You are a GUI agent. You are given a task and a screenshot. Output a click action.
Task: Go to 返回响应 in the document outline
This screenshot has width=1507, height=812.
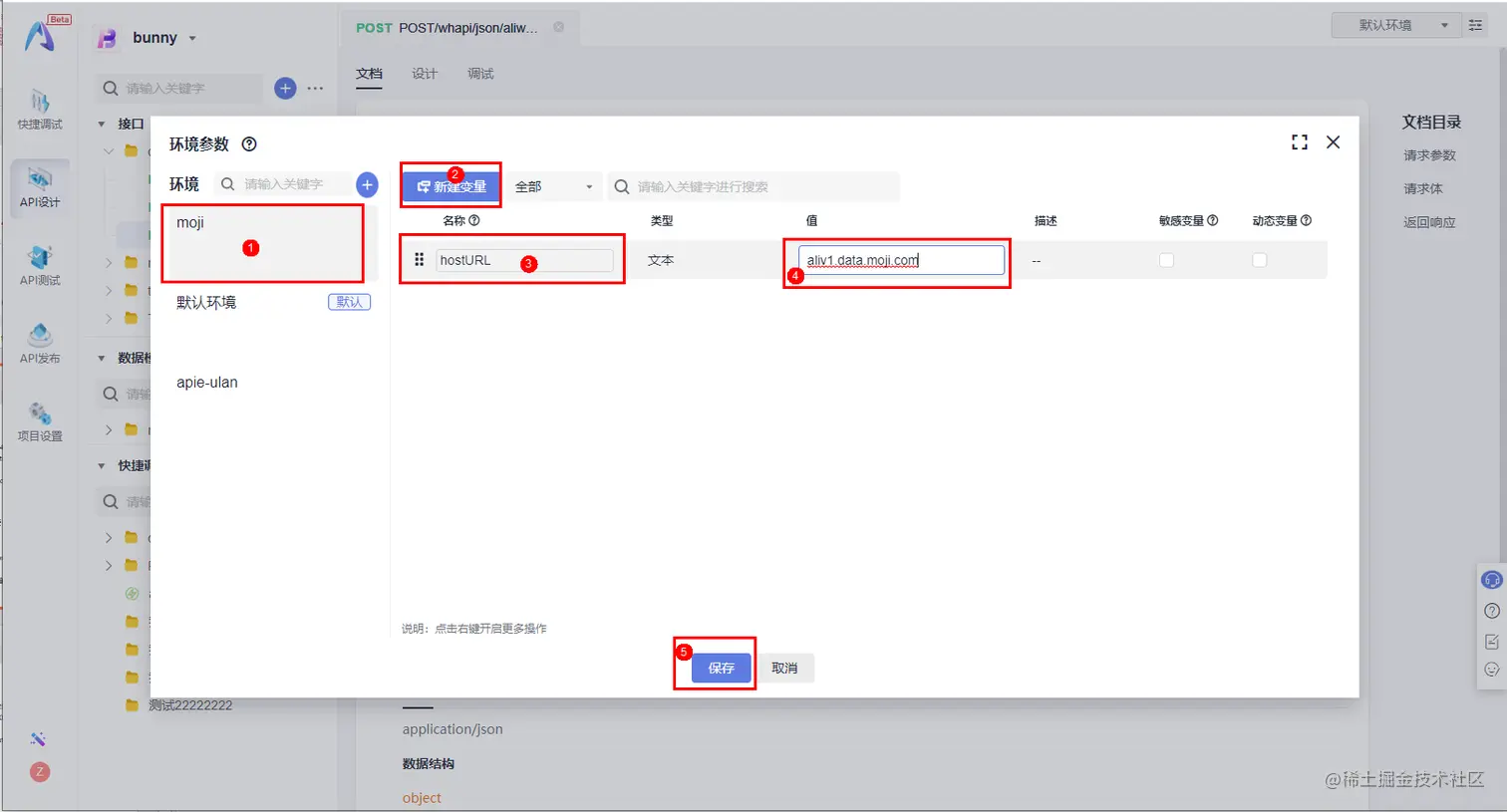(1429, 222)
